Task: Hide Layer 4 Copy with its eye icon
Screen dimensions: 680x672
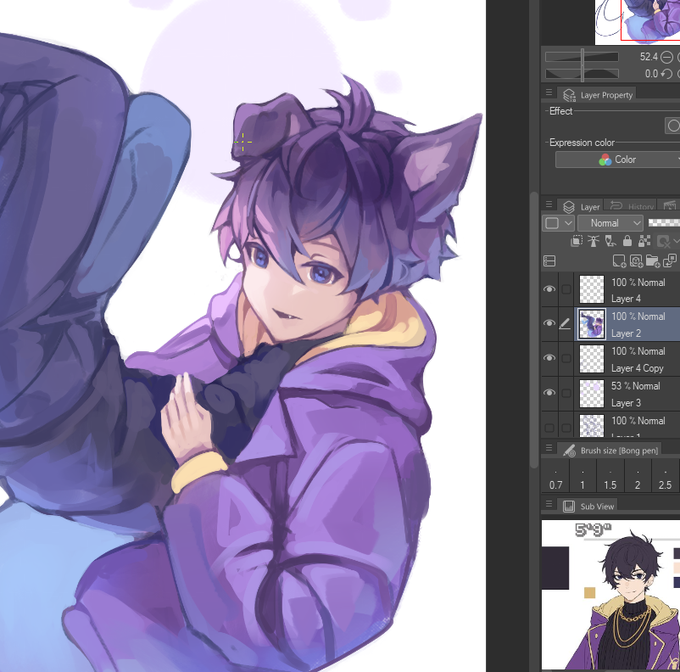Action: pyautogui.click(x=549, y=358)
